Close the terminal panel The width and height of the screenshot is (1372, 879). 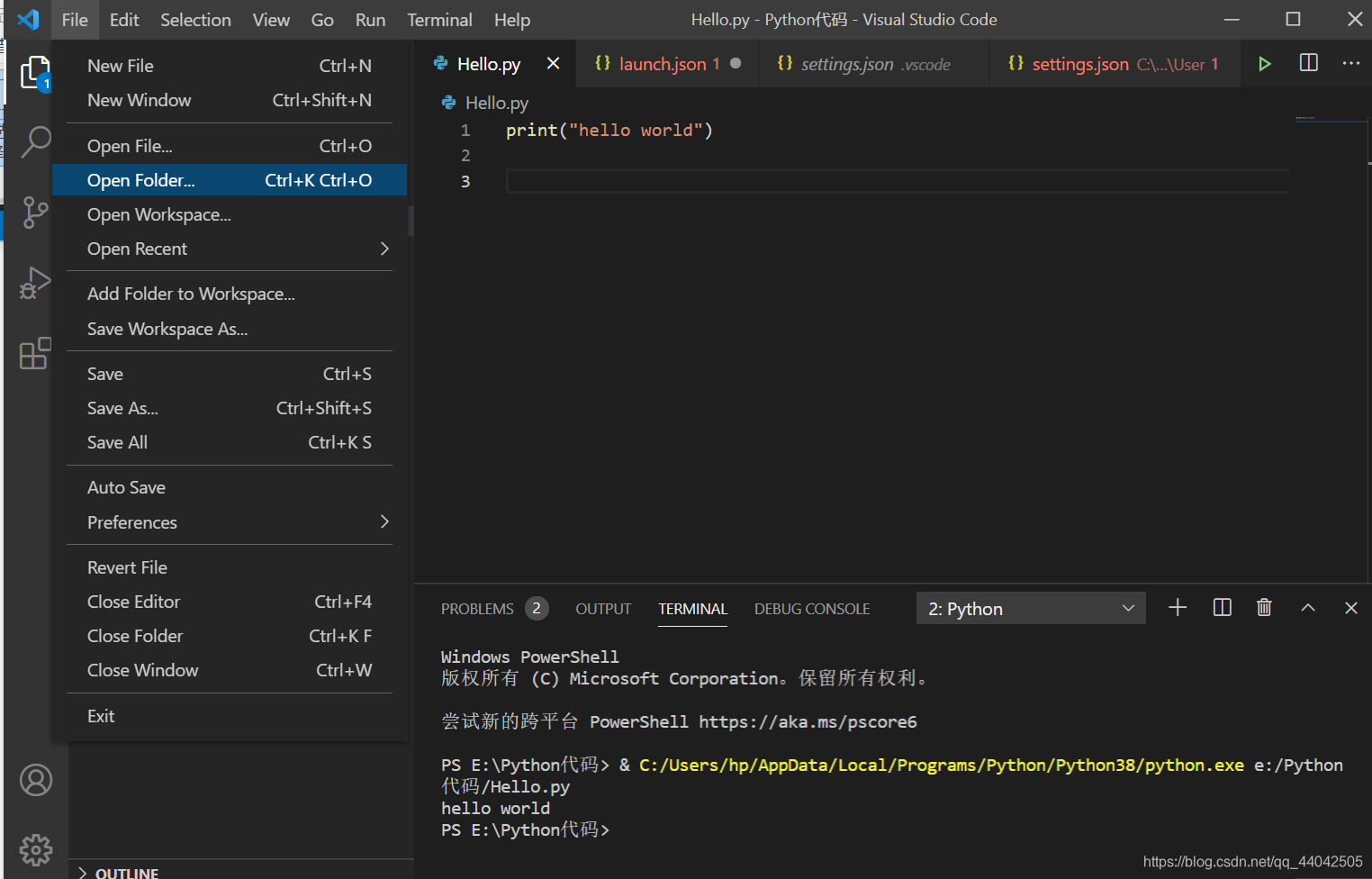[1351, 608]
